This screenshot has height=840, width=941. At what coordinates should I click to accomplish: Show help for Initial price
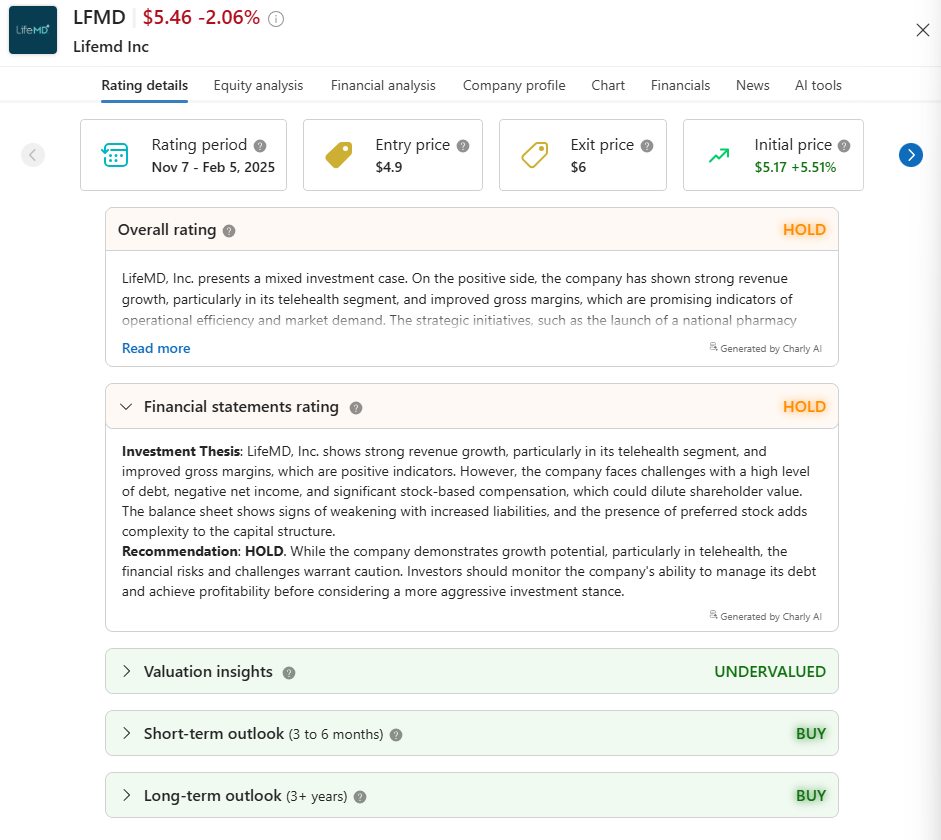point(844,146)
